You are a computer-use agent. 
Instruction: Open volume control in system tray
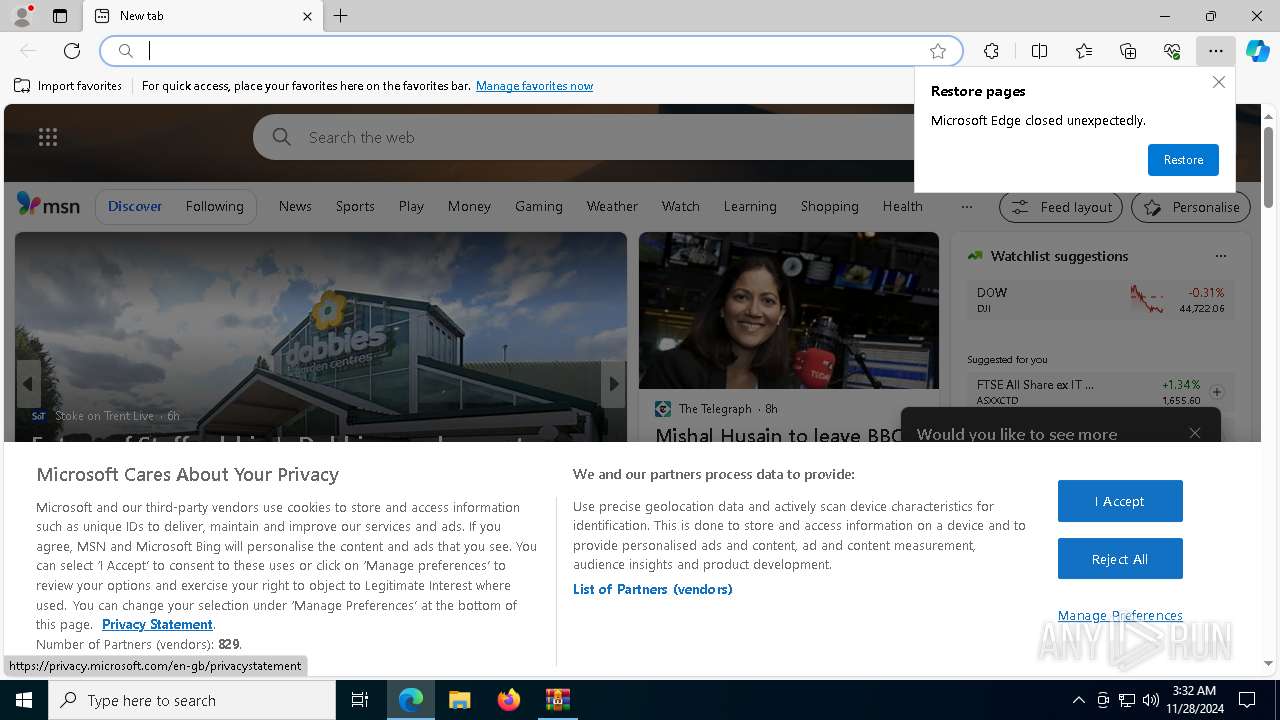(1151, 700)
